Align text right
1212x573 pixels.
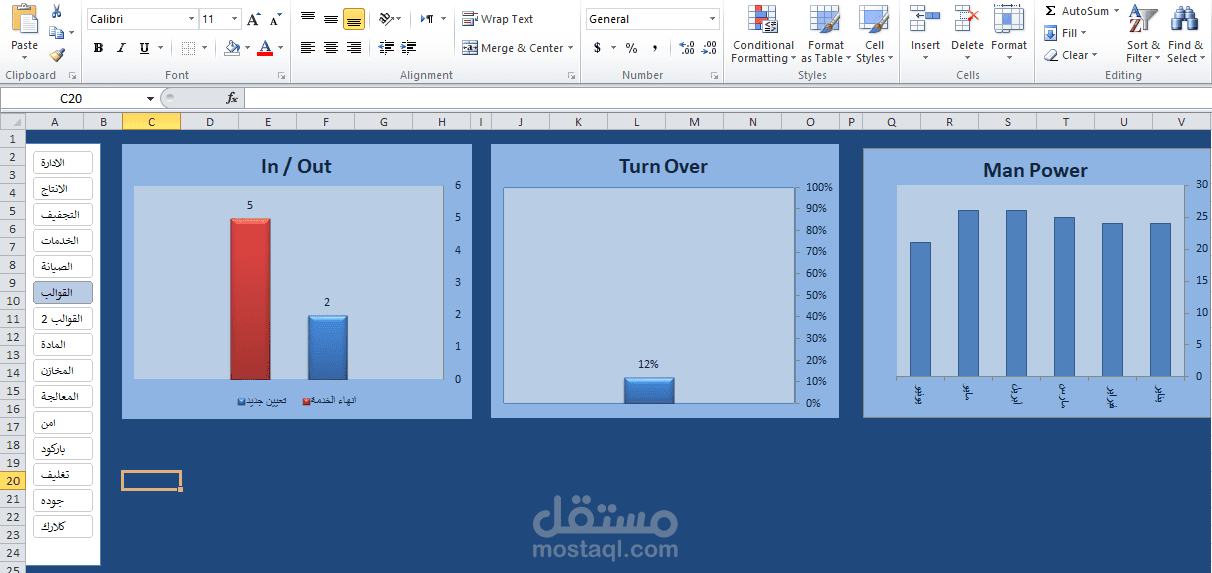(354, 48)
